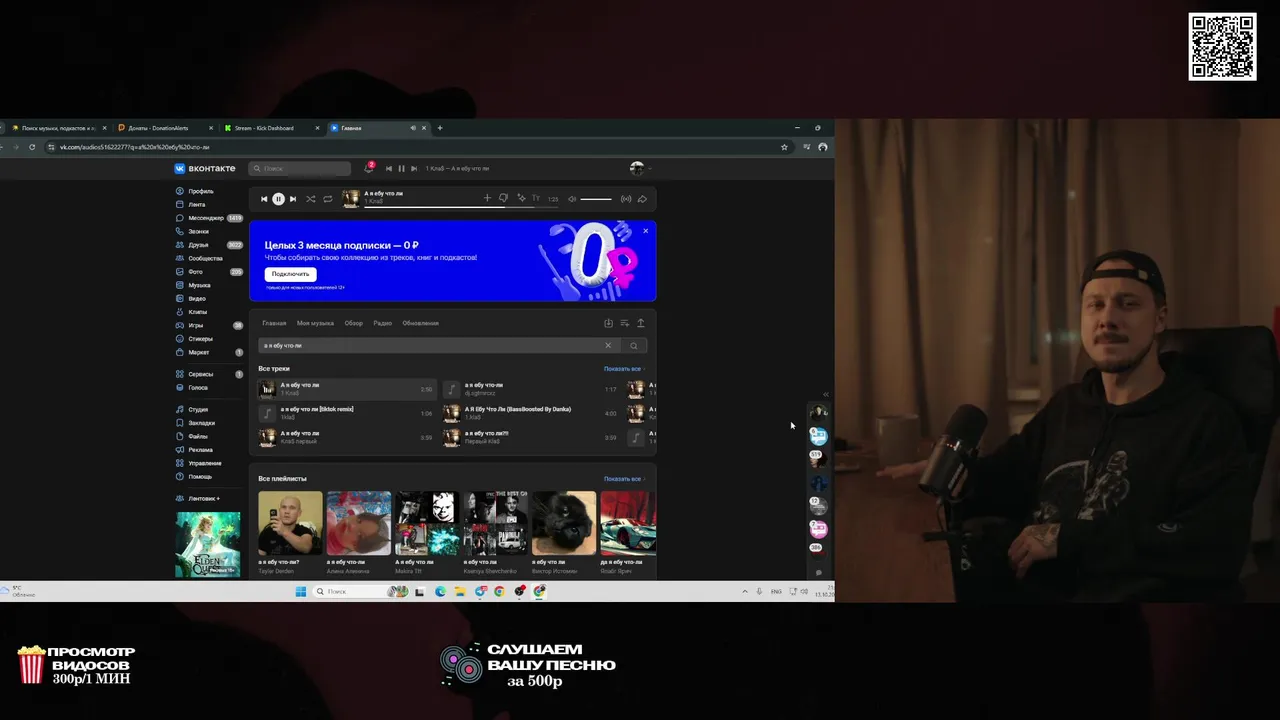Switch to the Моя музыка tab
1280x720 pixels.
[315, 323]
